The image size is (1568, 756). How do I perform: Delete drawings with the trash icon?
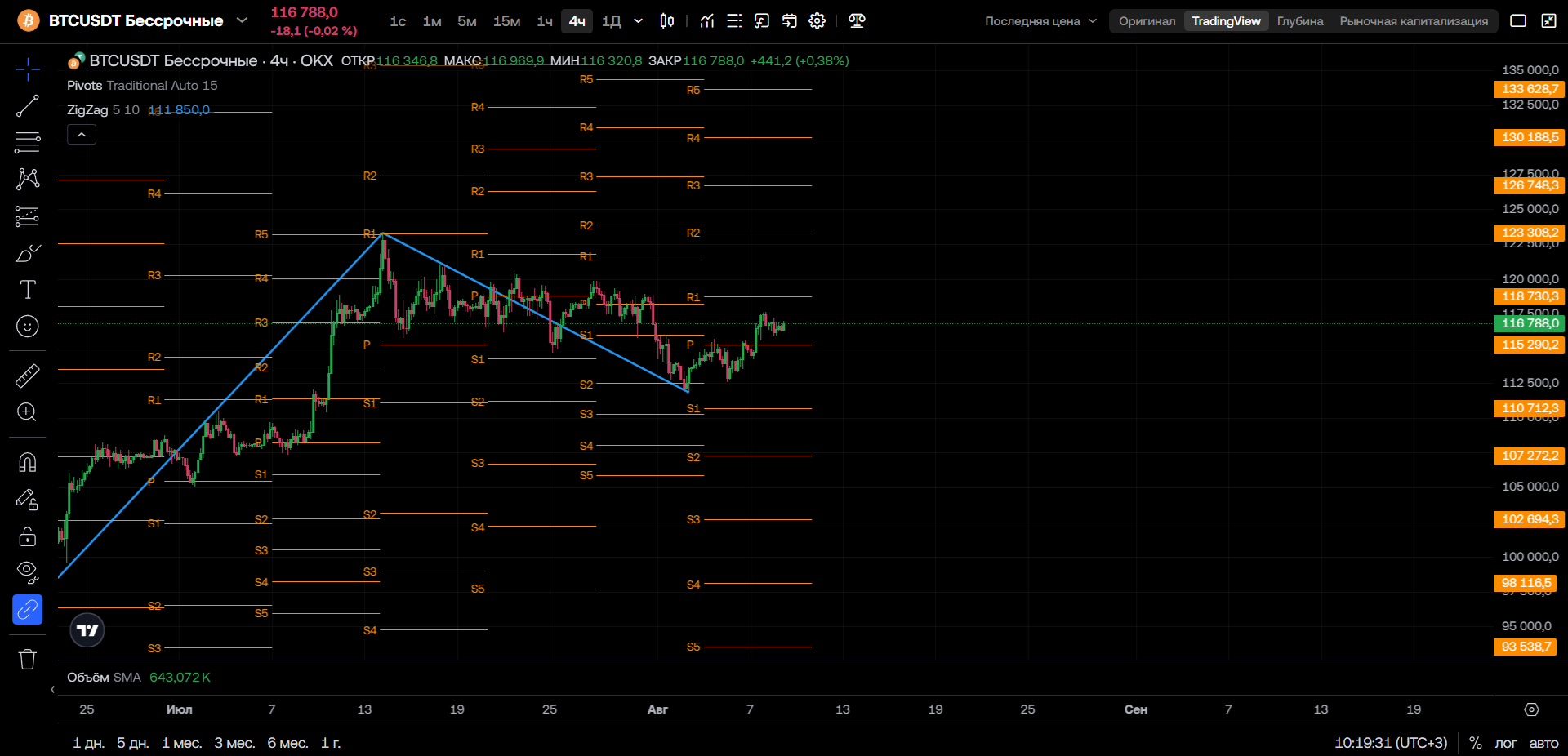(28, 659)
